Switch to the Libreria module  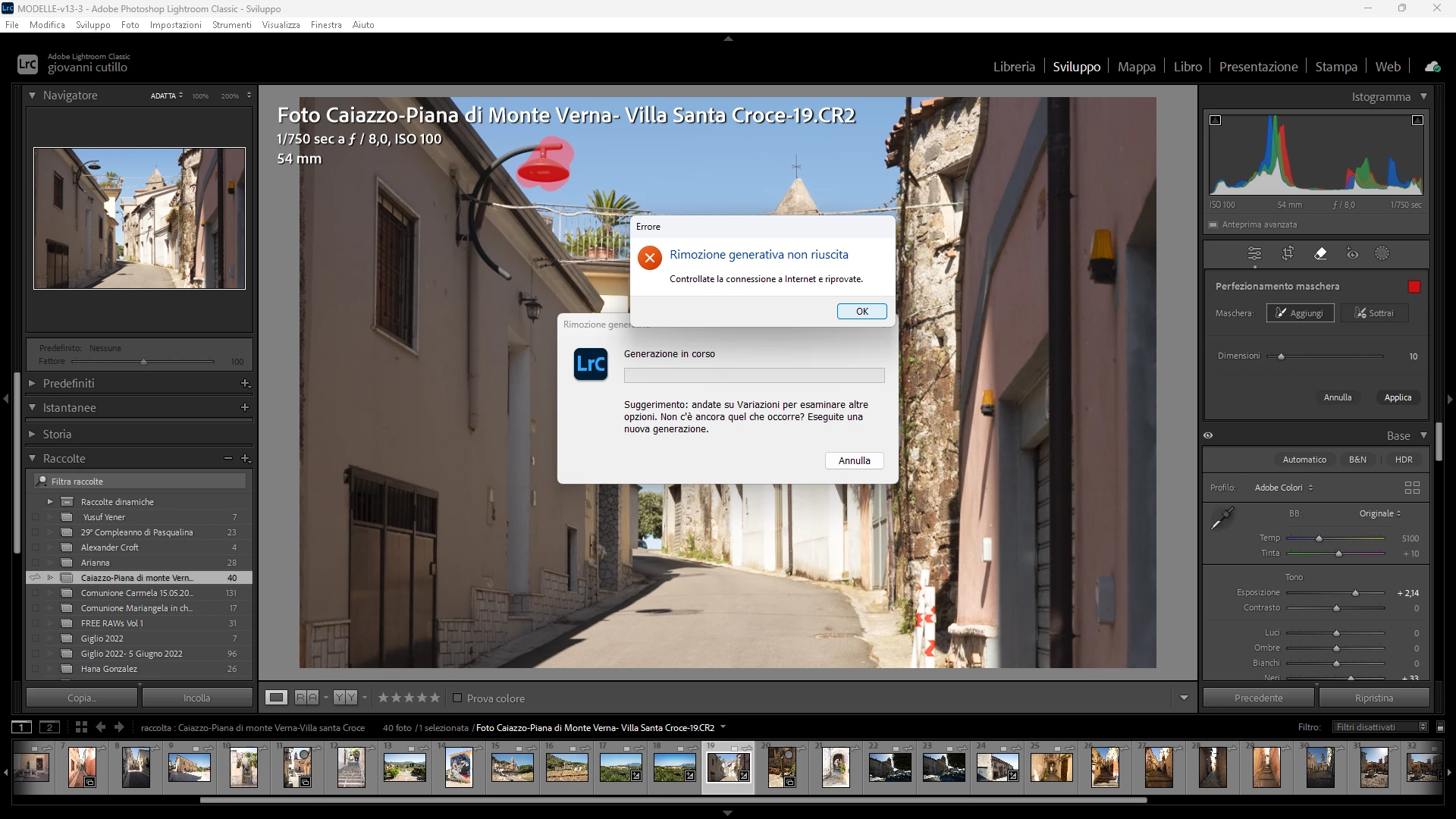pos(1014,67)
